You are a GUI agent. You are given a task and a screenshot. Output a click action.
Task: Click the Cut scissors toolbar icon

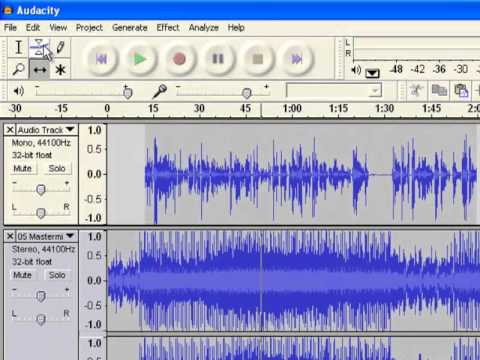(416, 90)
